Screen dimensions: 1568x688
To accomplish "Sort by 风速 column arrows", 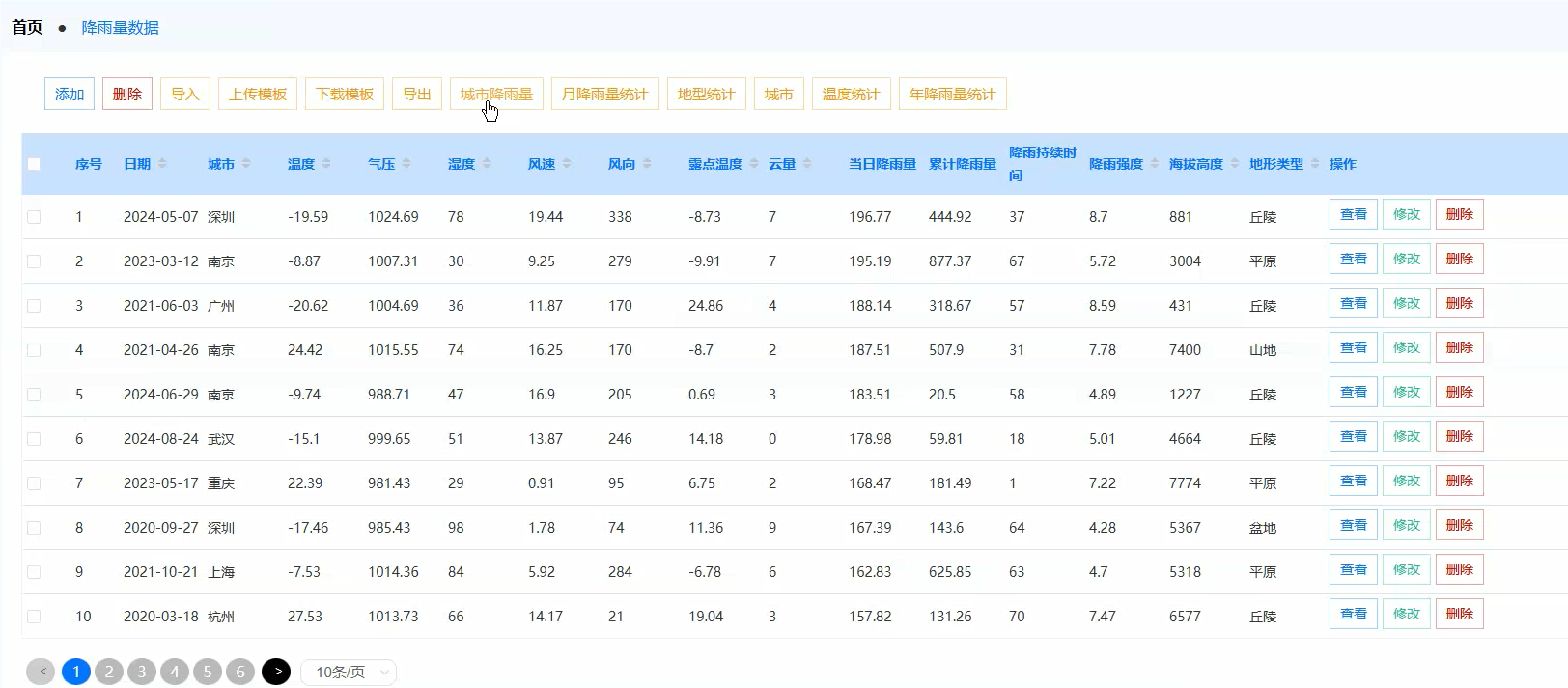I will pos(567,164).
